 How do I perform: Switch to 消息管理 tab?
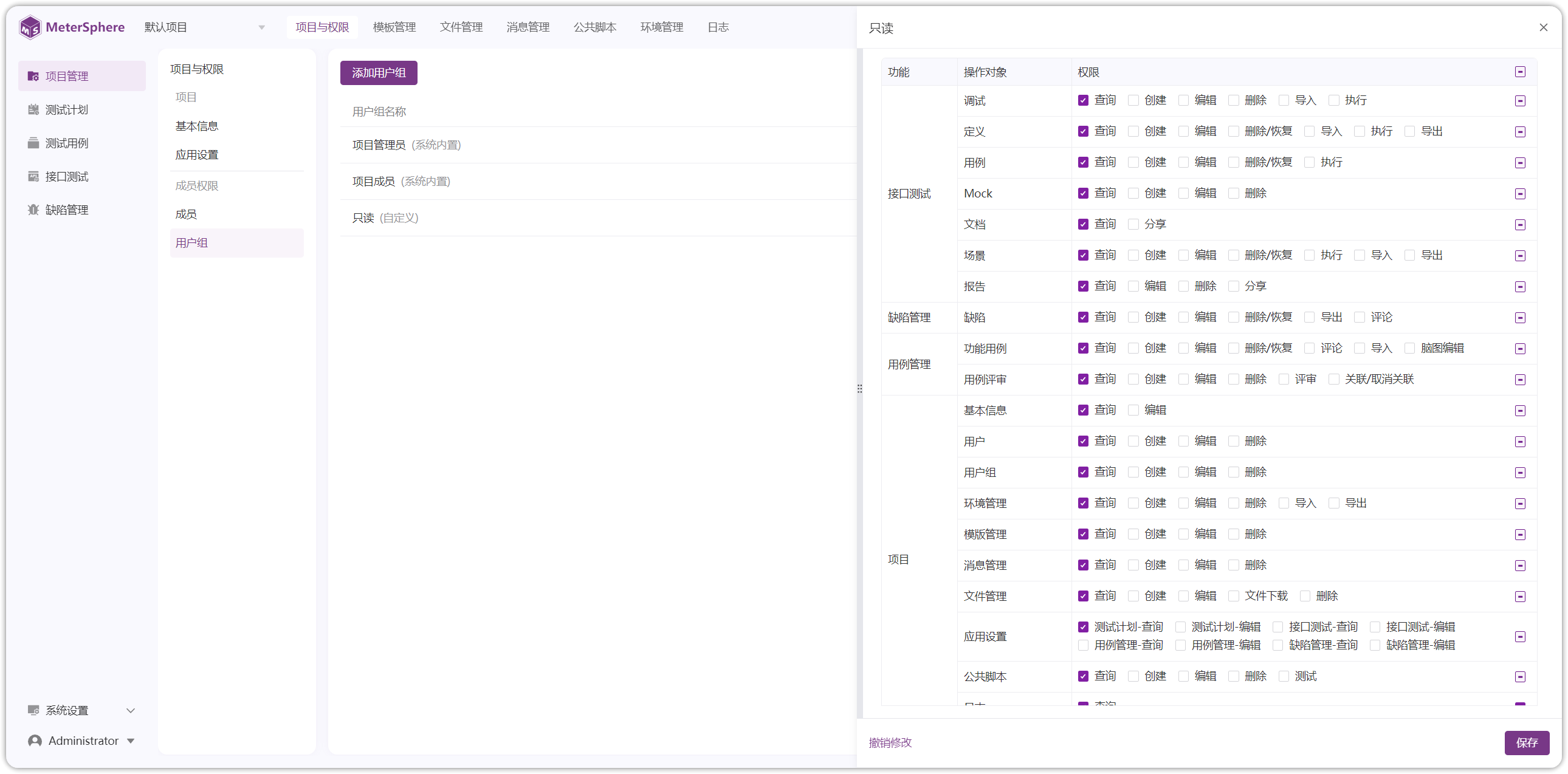coord(528,27)
